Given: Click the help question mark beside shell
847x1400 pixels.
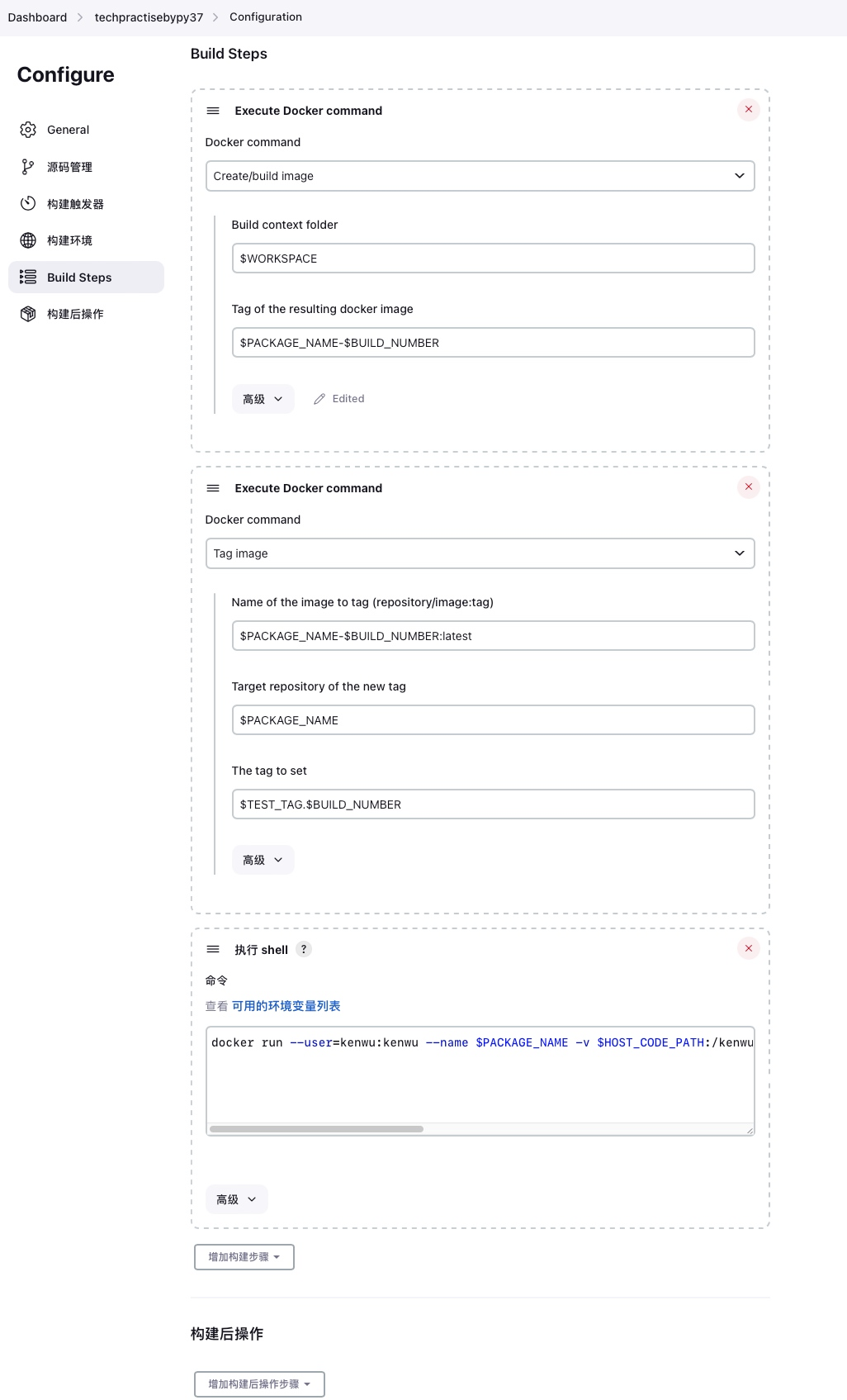Looking at the screenshot, I should pos(304,949).
